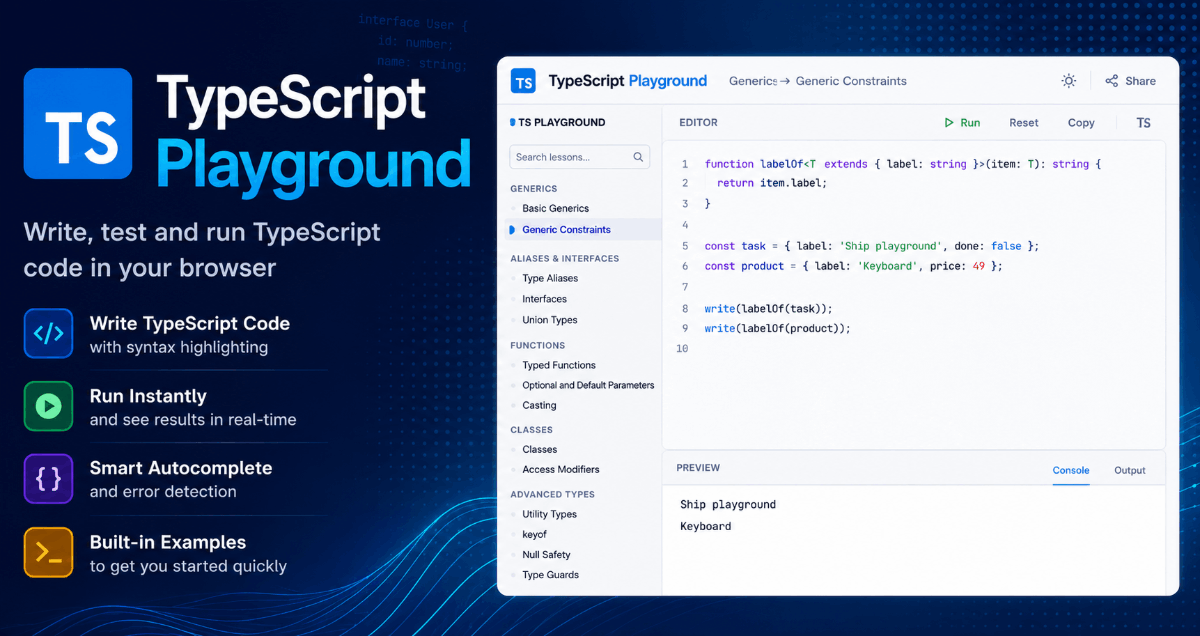Screen dimensions: 1200x636
Task: Open the Access Modifiers lesson
Action: (x=560, y=470)
